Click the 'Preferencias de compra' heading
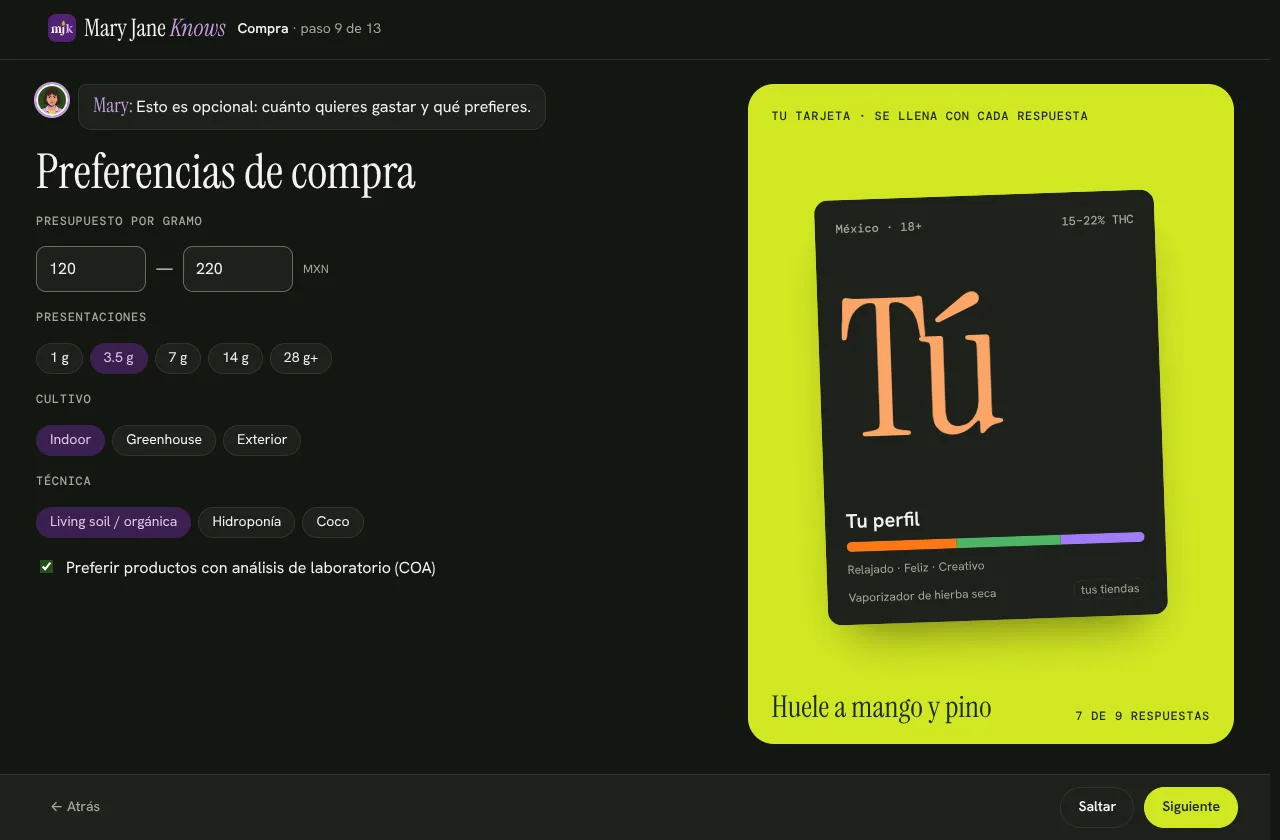The image size is (1280, 840). click(x=226, y=173)
